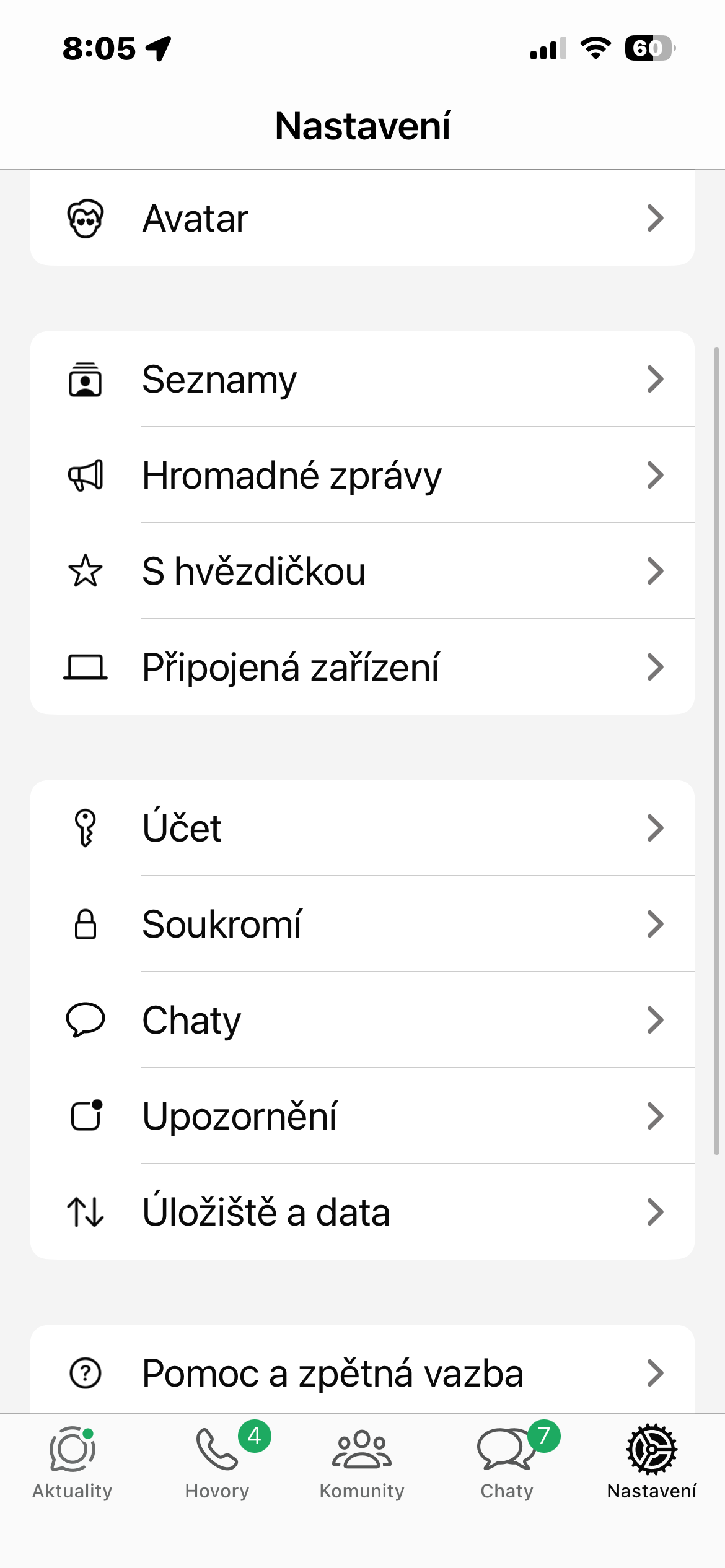Tap the Seznamy contact list icon
Image resolution: width=725 pixels, height=1568 pixels.
tap(86, 380)
